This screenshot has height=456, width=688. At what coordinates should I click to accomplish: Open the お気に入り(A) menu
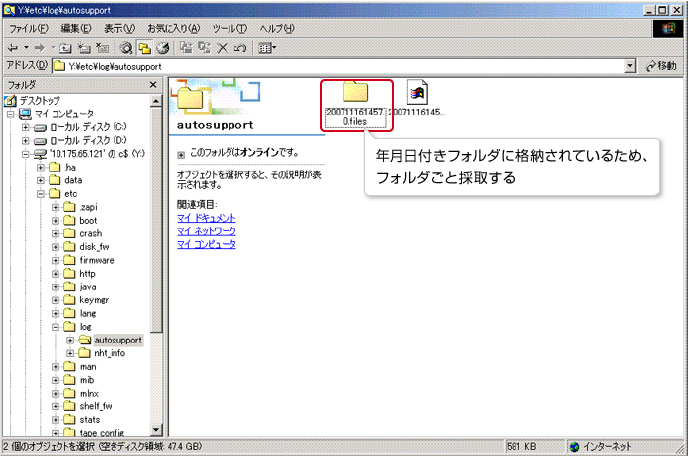click(174, 29)
